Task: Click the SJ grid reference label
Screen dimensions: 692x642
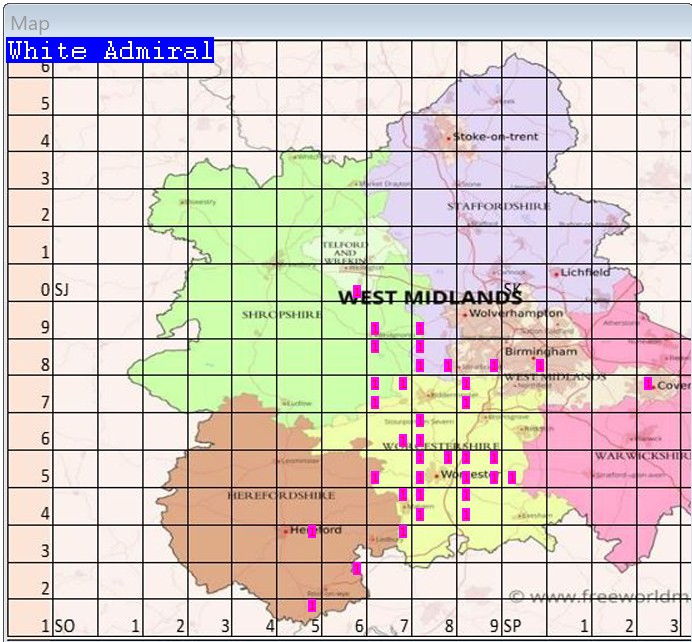Action: pos(61,290)
